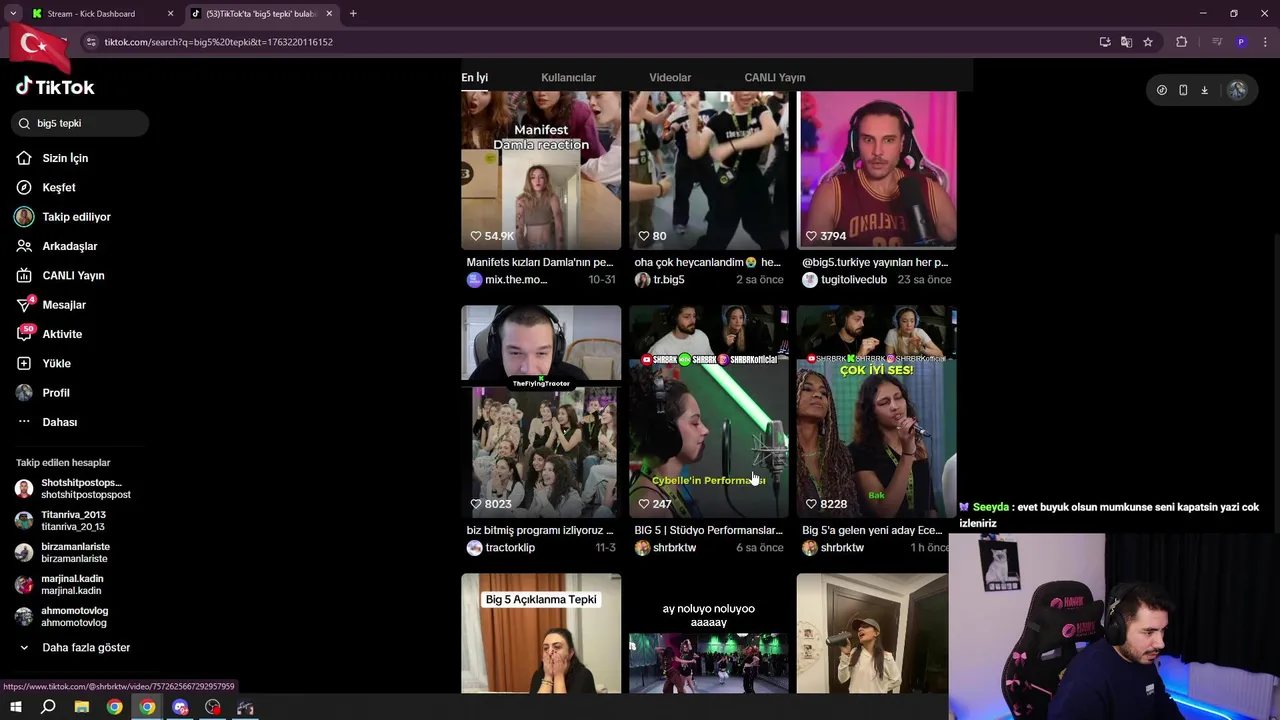The width and height of the screenshot is (1280, 720).
Task: Open streamer video with 3794 likes
Action: 877,170
